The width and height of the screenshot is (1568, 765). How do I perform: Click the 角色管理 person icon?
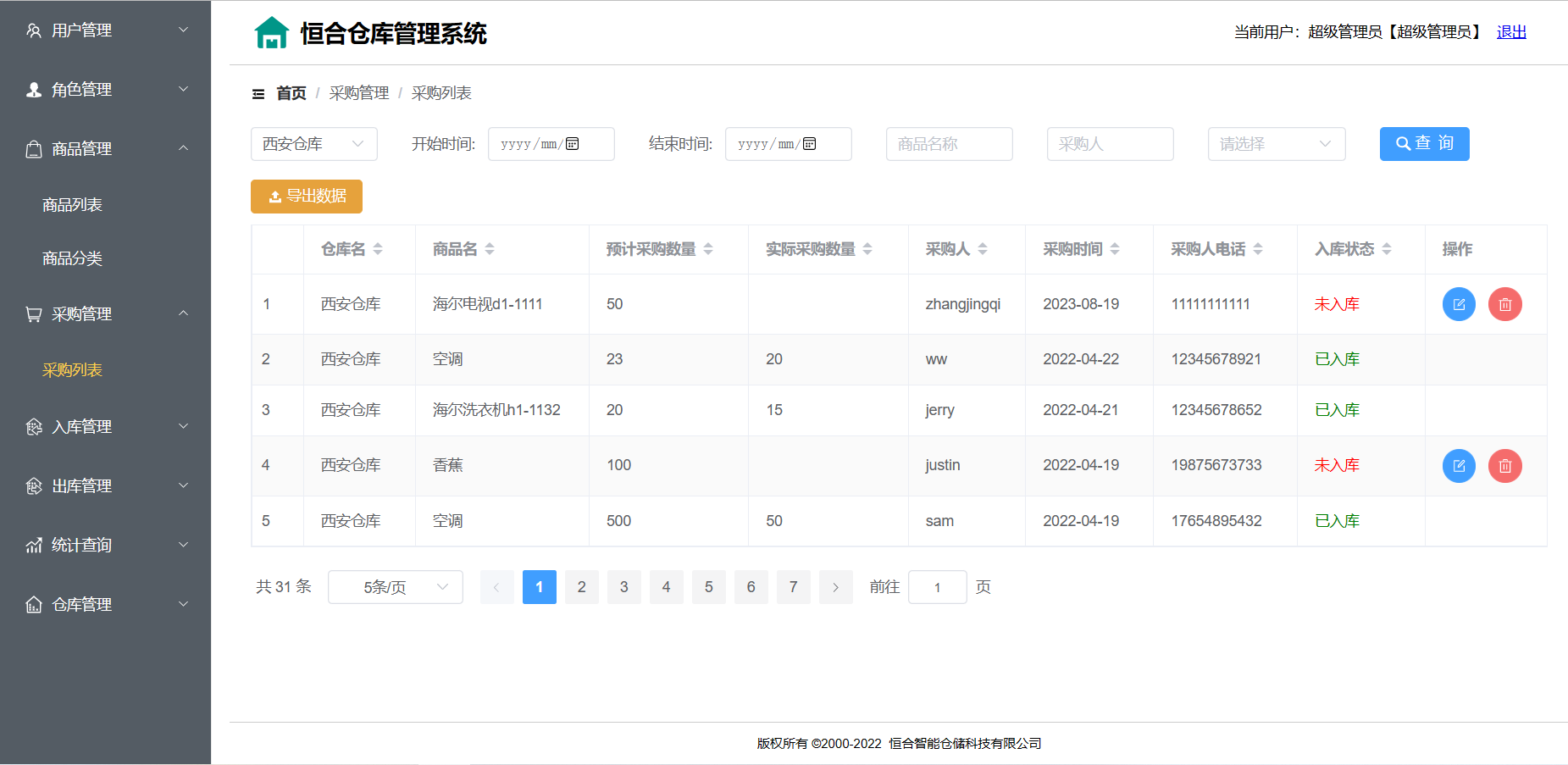point(34,90)
